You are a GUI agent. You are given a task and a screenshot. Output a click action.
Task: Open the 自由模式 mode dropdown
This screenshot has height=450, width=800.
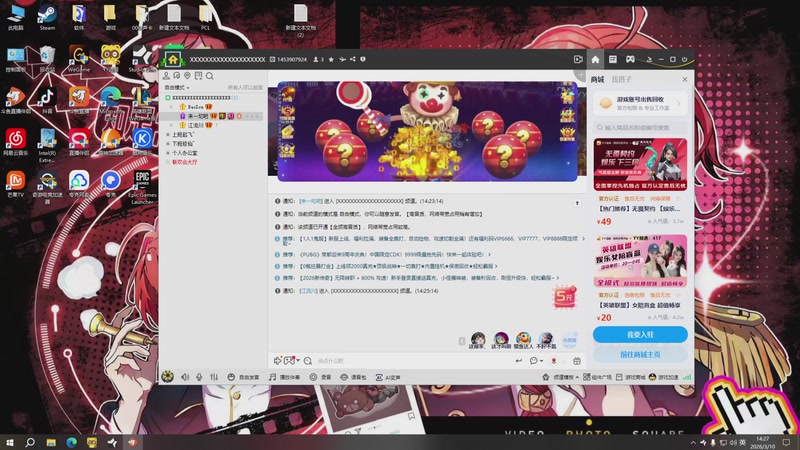[177, 88]
